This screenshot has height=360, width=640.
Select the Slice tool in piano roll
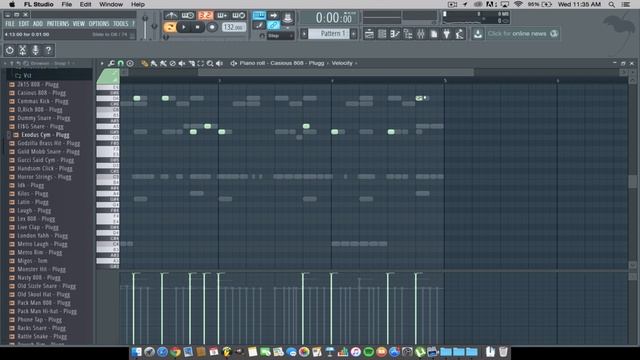[191, 63]
